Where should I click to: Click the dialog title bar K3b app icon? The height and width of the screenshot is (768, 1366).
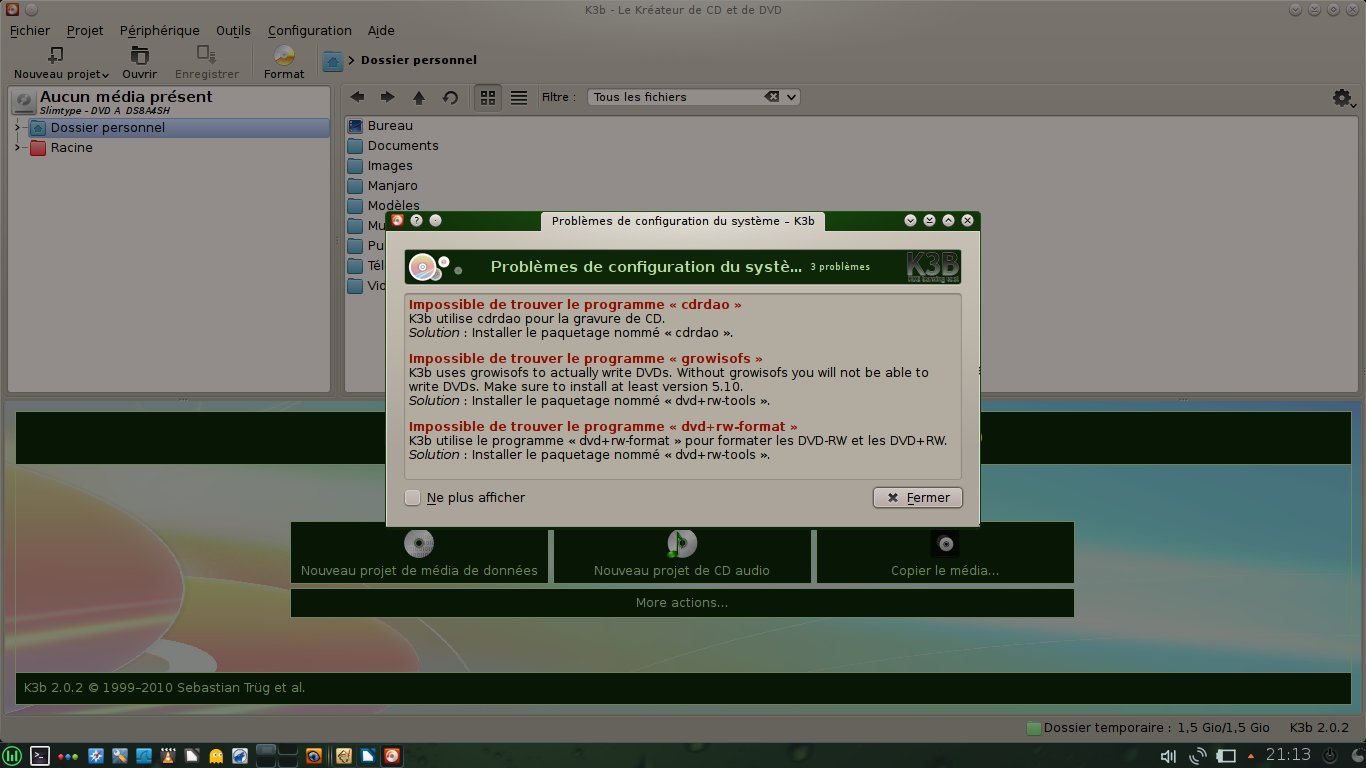pos(397,221)
